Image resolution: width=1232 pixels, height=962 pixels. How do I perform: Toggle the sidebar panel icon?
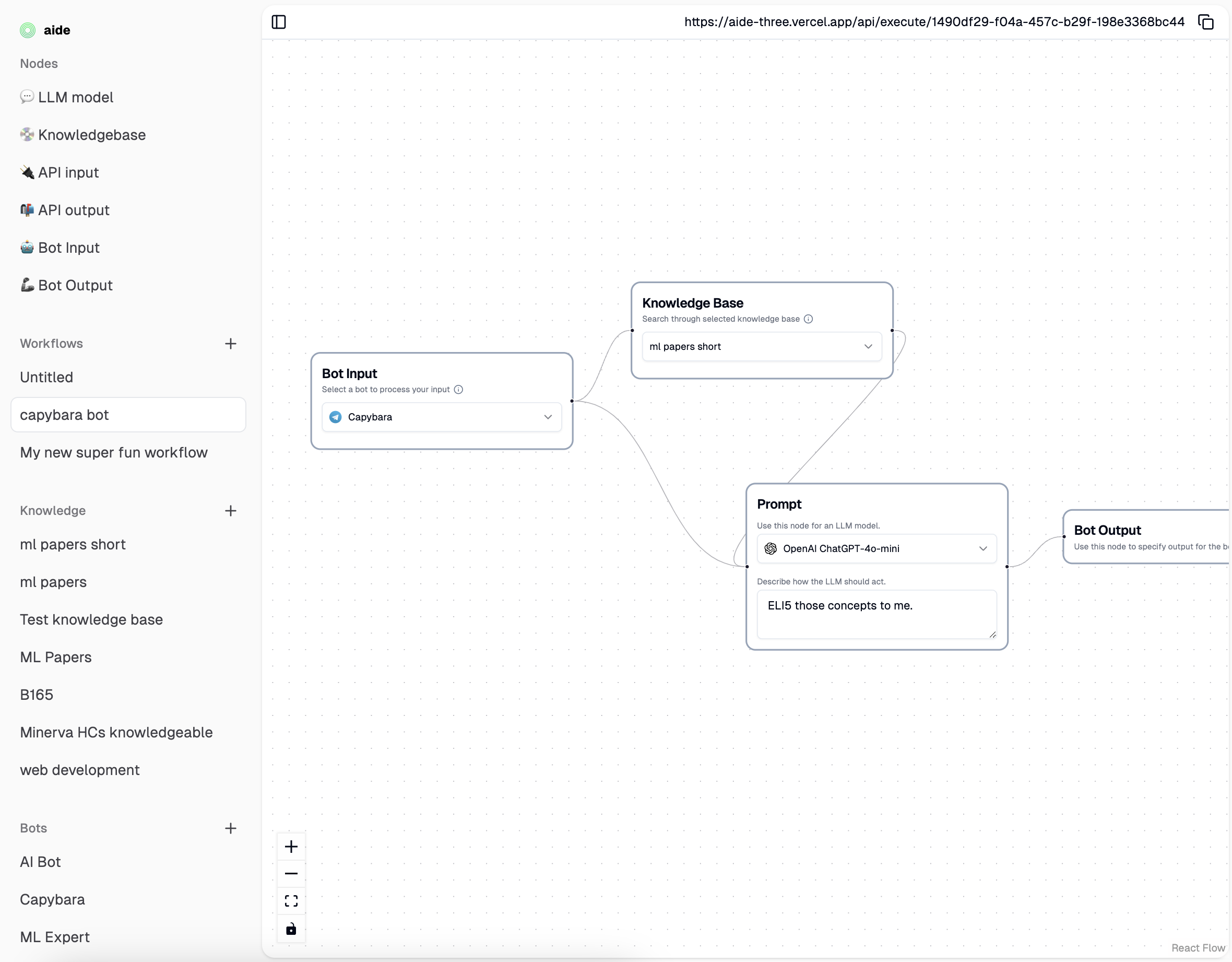tap(279, 22)
